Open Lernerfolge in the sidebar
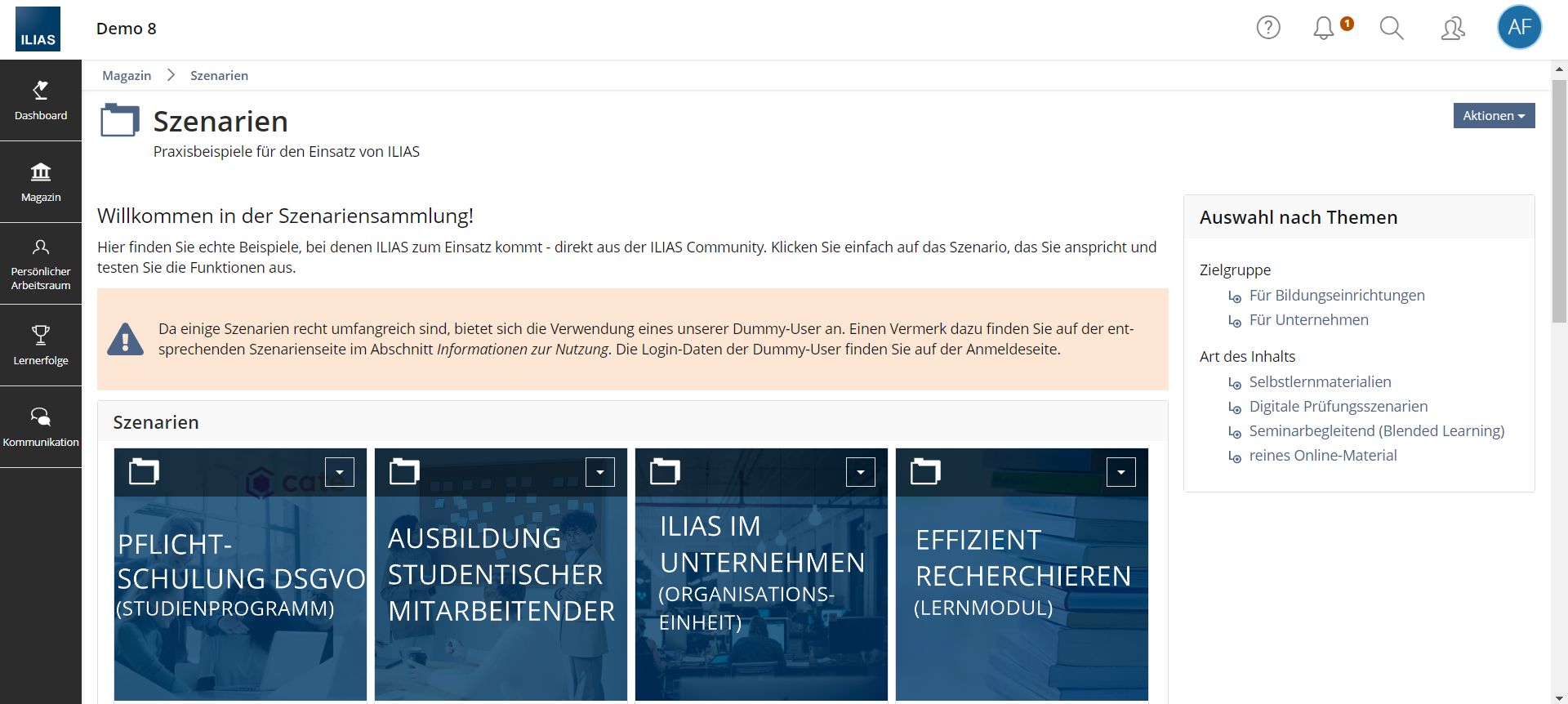The height and width of the screenshot is (704, 1568). click(x=41, y=345)
